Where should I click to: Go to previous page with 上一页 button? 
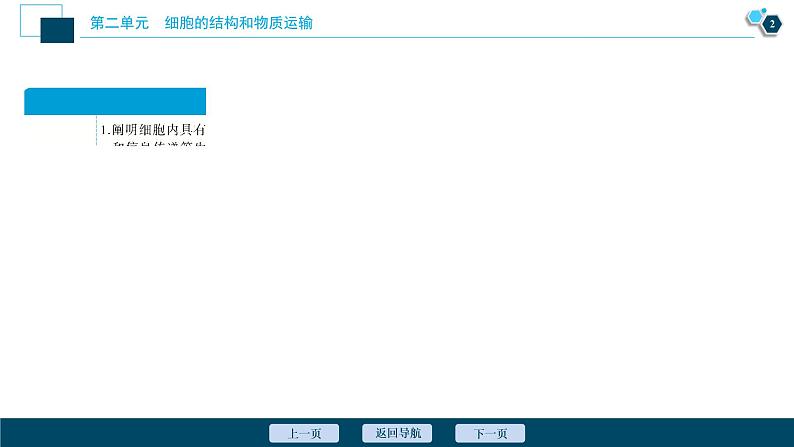[304, 433]
